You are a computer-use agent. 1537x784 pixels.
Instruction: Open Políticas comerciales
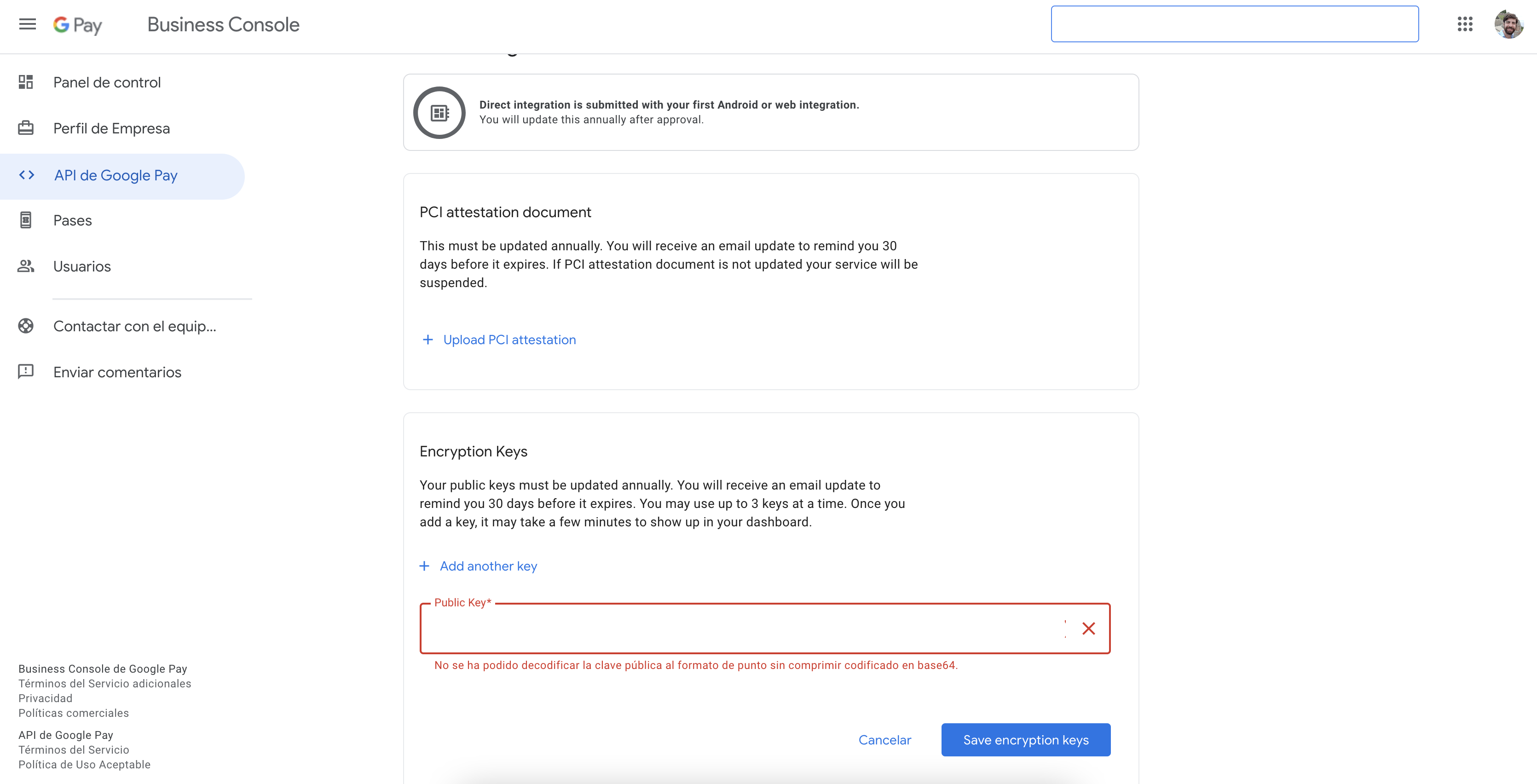[73, 713]
